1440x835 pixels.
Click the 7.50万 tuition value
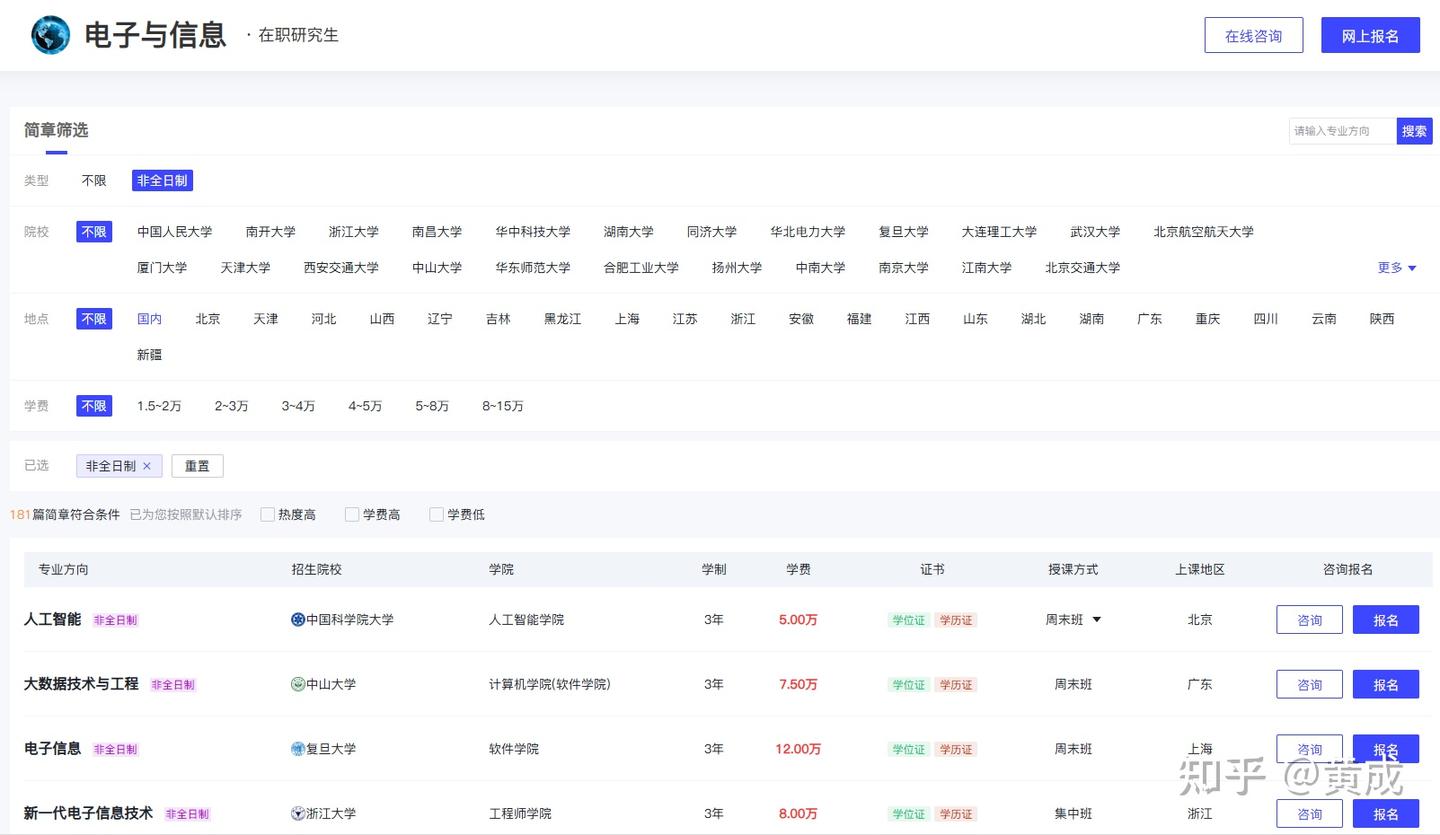[798, 685]
